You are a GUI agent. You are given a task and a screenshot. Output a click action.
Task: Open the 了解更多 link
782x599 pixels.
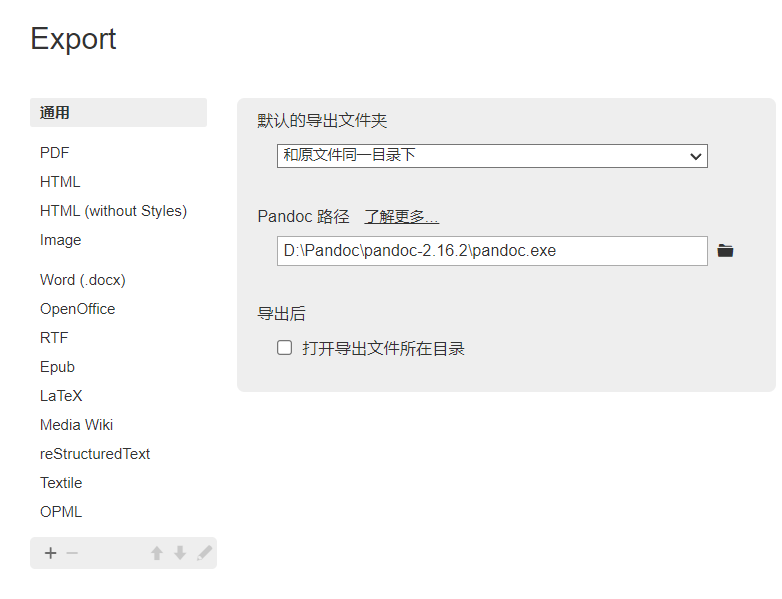pos(401,217)
